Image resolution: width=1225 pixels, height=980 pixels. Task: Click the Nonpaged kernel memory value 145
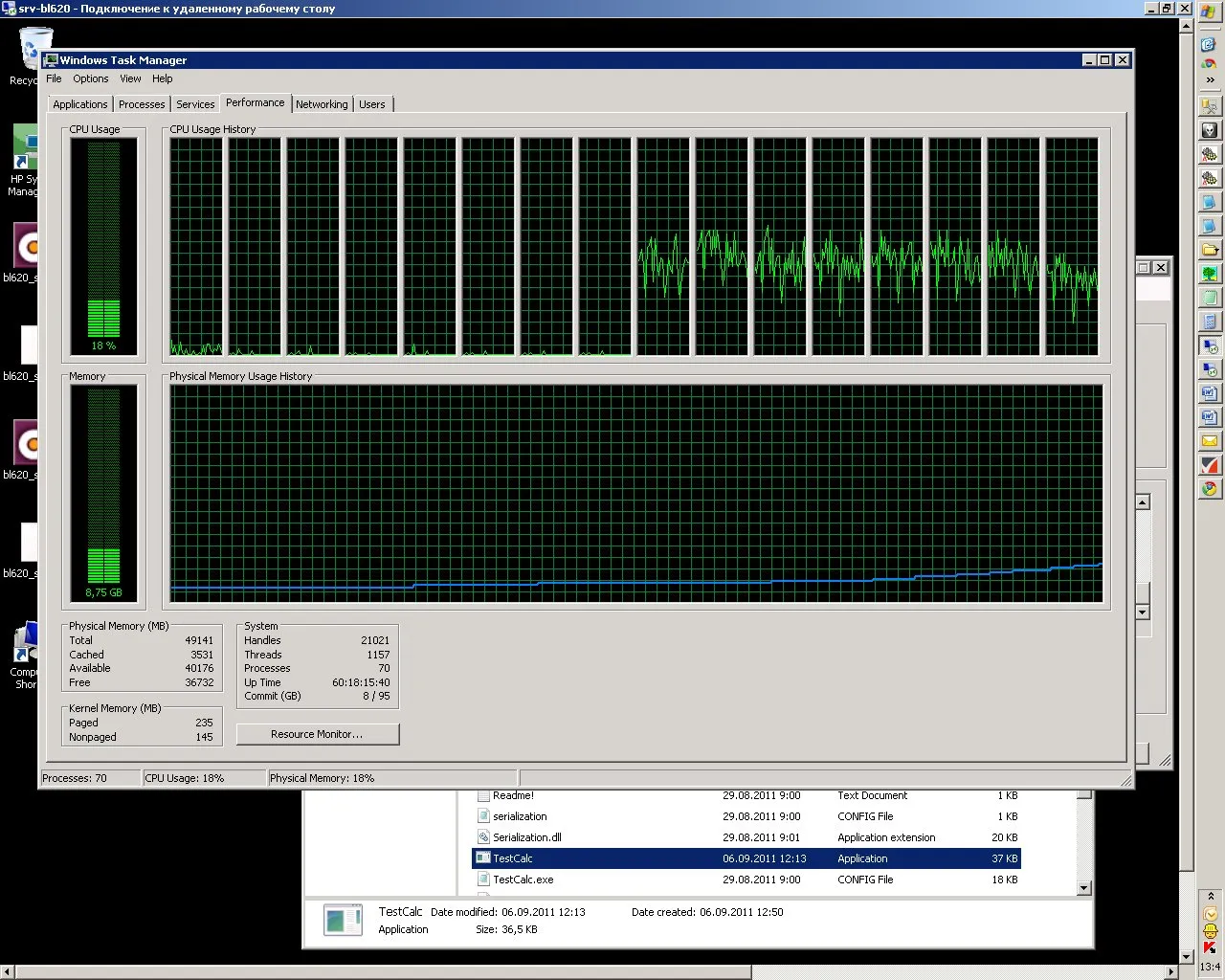(205, 737)
